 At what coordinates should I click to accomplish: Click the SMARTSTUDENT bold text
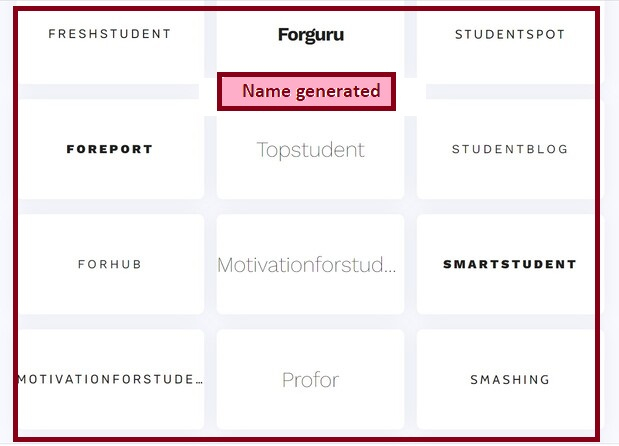click(x=510, y=265)
